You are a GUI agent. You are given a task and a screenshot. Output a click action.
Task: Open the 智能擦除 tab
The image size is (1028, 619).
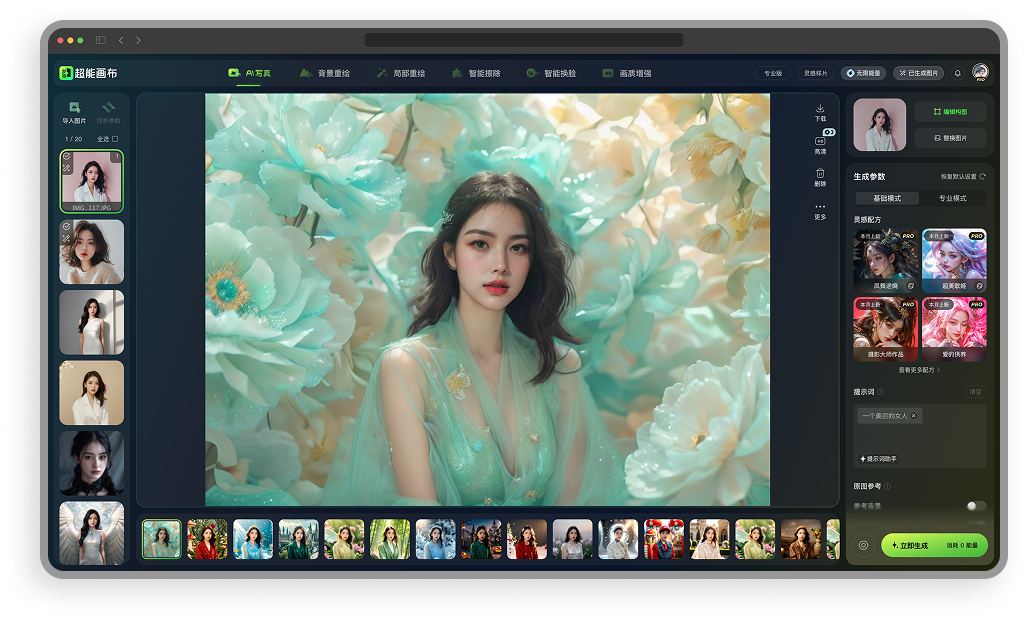(x=476, y=73)
